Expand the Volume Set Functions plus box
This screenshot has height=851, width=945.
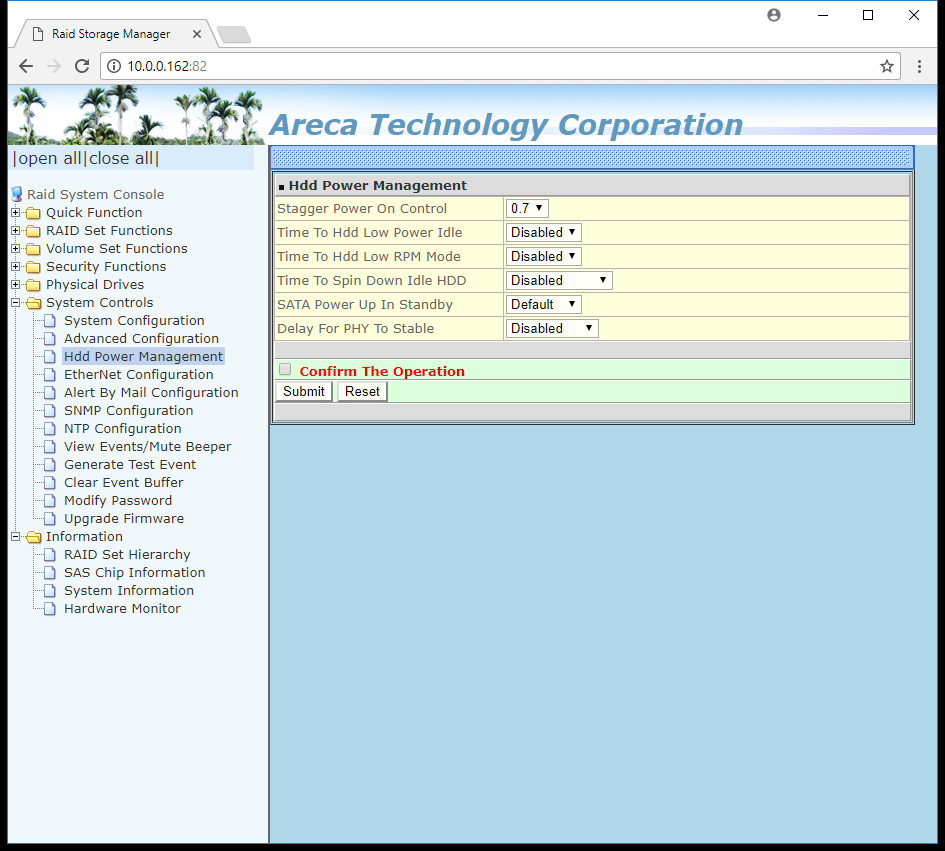tap(16, 249)
